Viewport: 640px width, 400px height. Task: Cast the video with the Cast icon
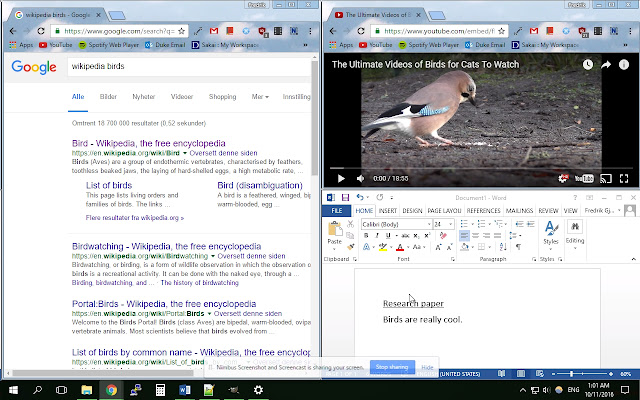[x=604, y=178]
